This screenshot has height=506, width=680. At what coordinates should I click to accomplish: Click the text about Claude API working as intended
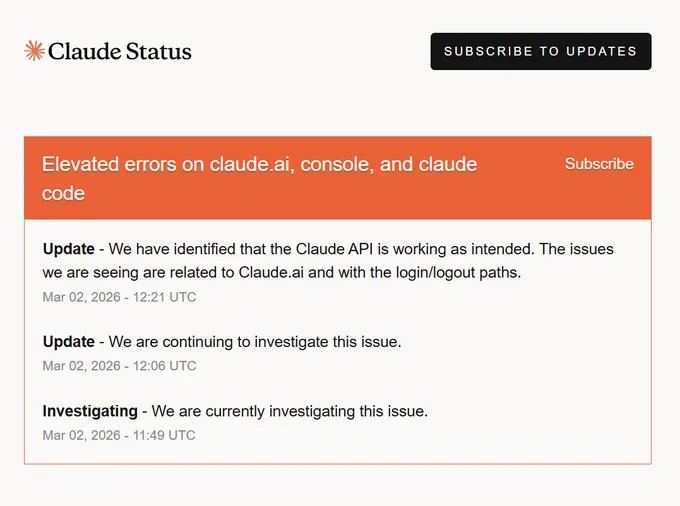point(320,249)
